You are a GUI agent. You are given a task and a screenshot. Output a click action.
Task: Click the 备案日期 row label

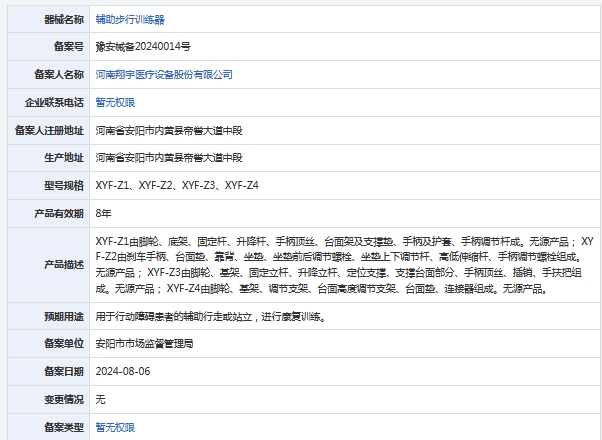click(x=64, y=371)
